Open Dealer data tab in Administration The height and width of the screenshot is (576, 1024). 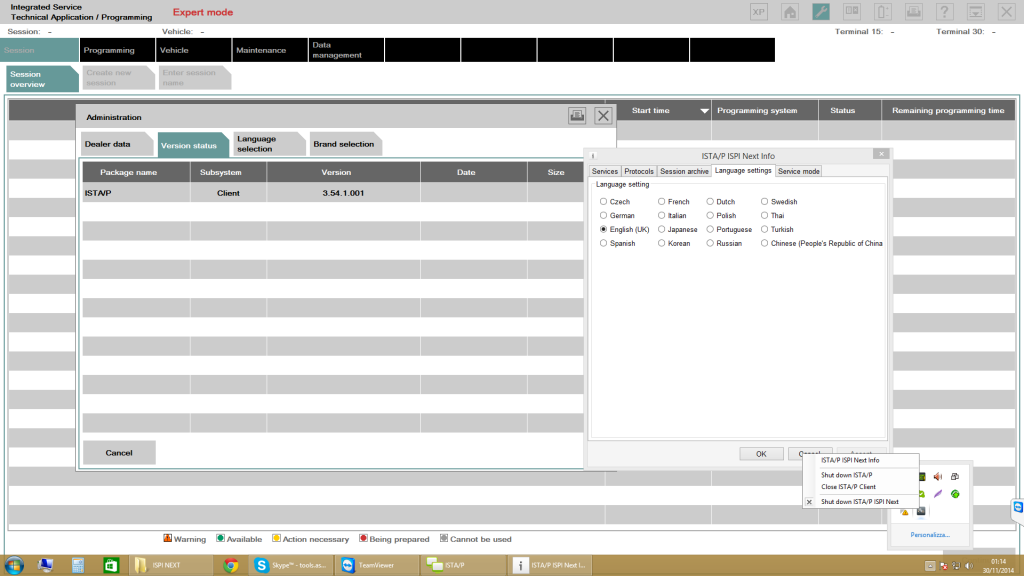pos(116,144)
